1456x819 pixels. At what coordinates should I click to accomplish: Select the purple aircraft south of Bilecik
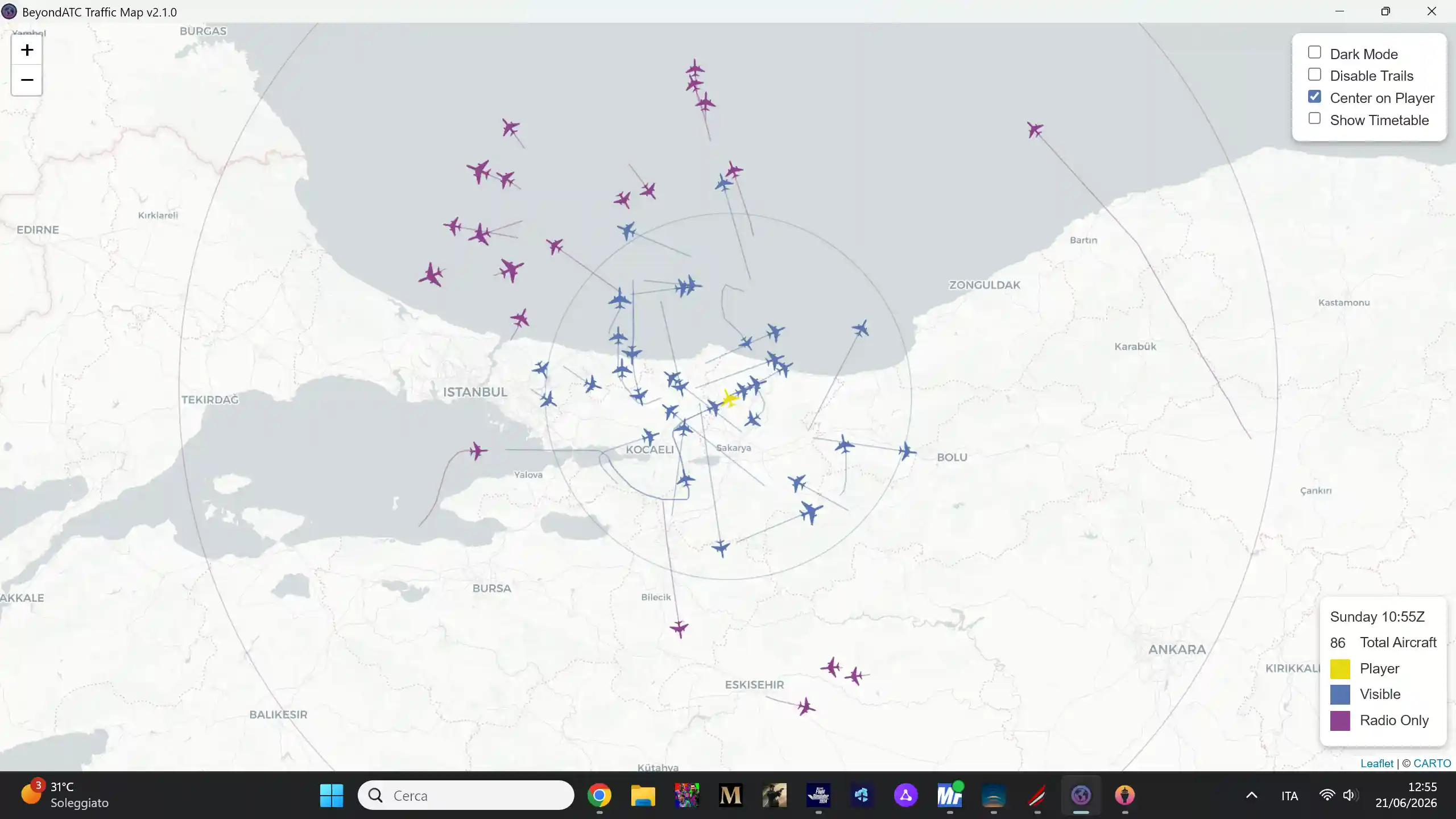coord(679,628)
